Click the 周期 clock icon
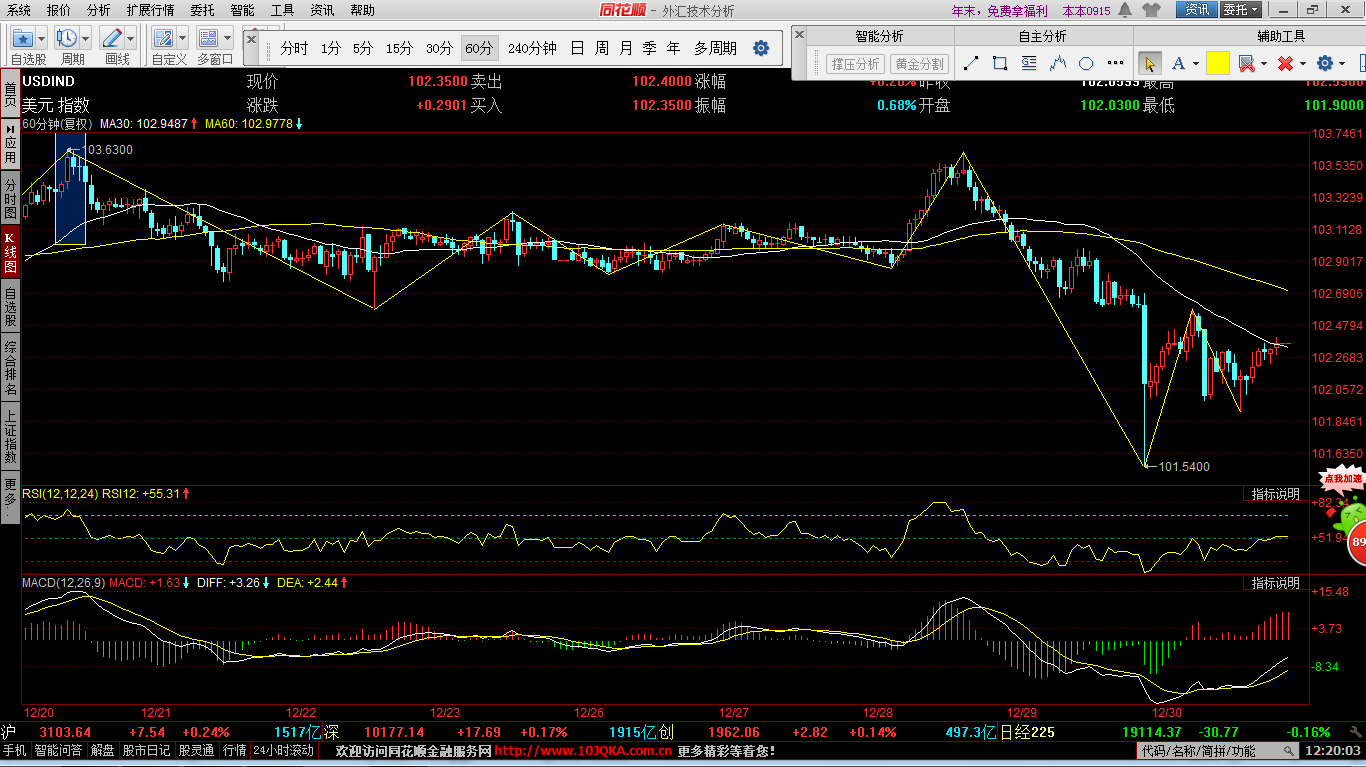 [x=66, y=39]
